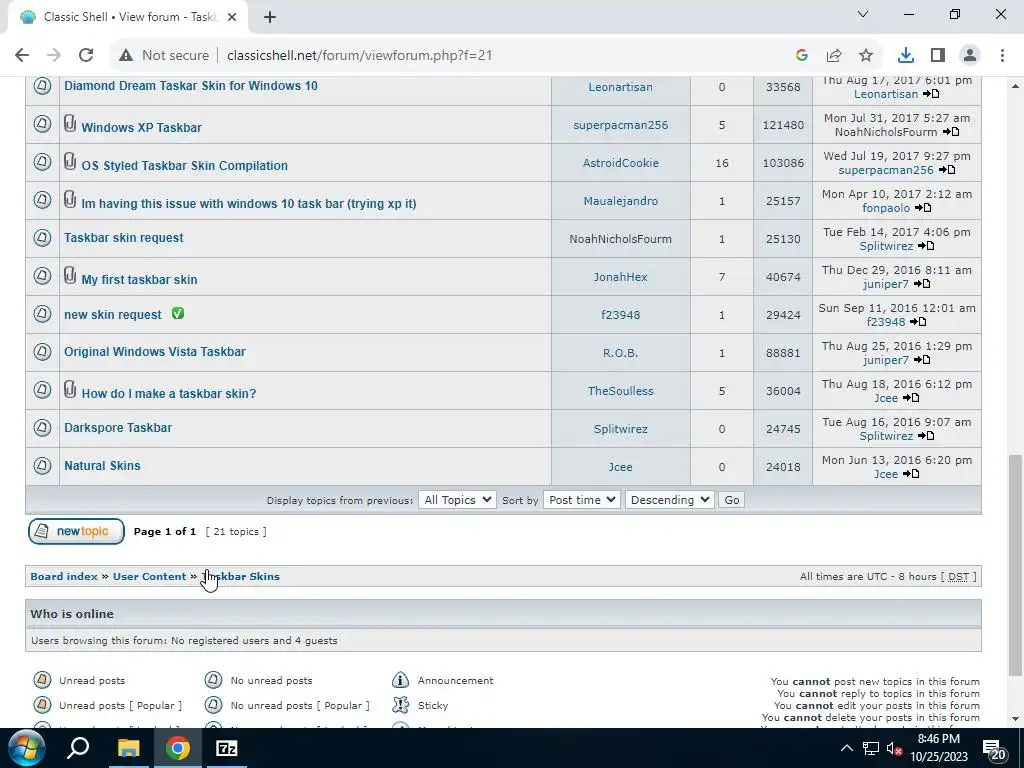Image resolution: width=1024 pixels, height=768 pixels.
Task: Open the All Topics dropdown
Action: pyautogui.click(x=457, y=500)
